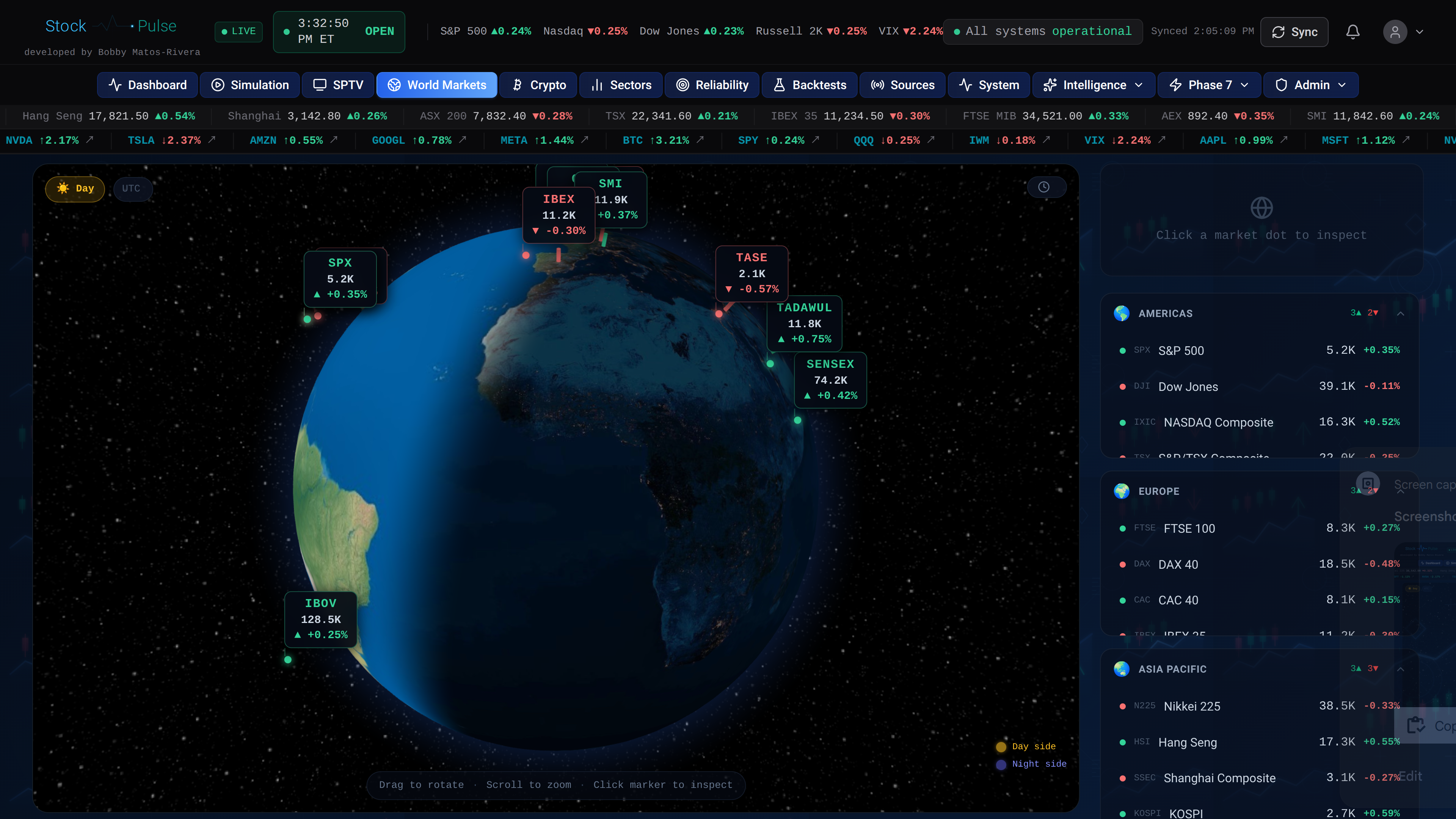This screenshot has height=819, width=1456.
Task: Select the CAC 40 row
Action: (x=1259, y=600)
